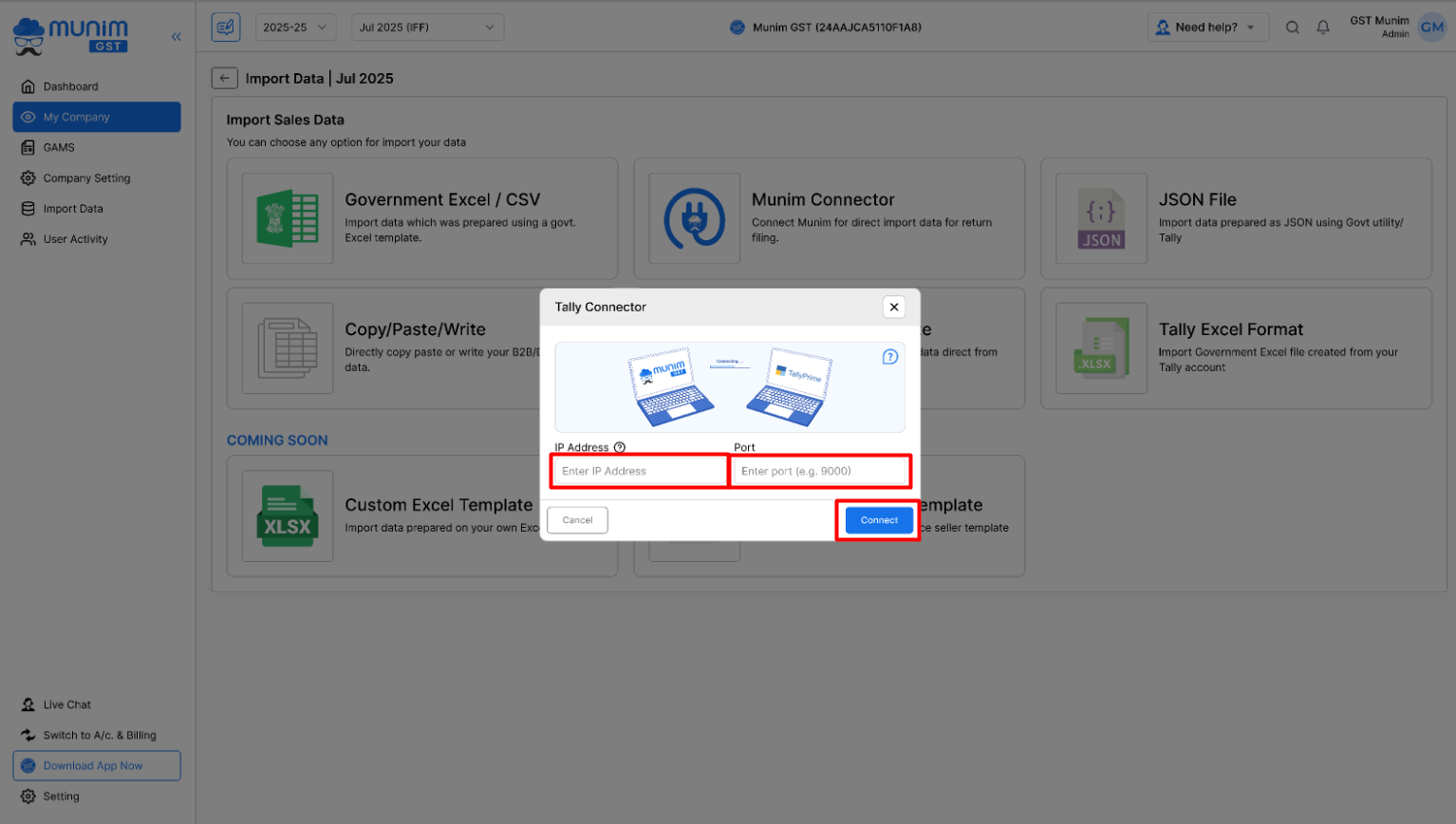Click Cancel in Tally Connector dialog
1456x824 pixels.
pos(577,520)
